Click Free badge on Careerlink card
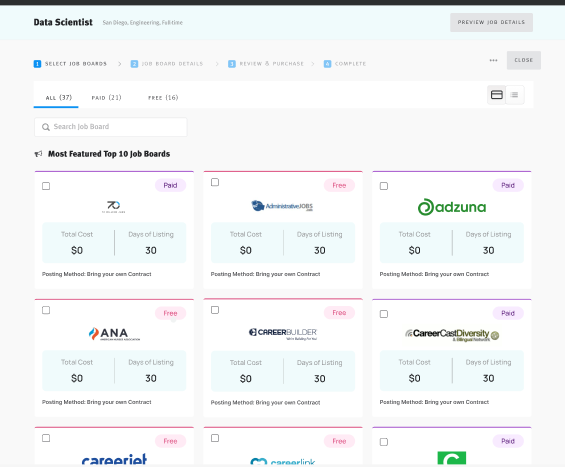Screen dimensions: 565x467 (339, 441)
